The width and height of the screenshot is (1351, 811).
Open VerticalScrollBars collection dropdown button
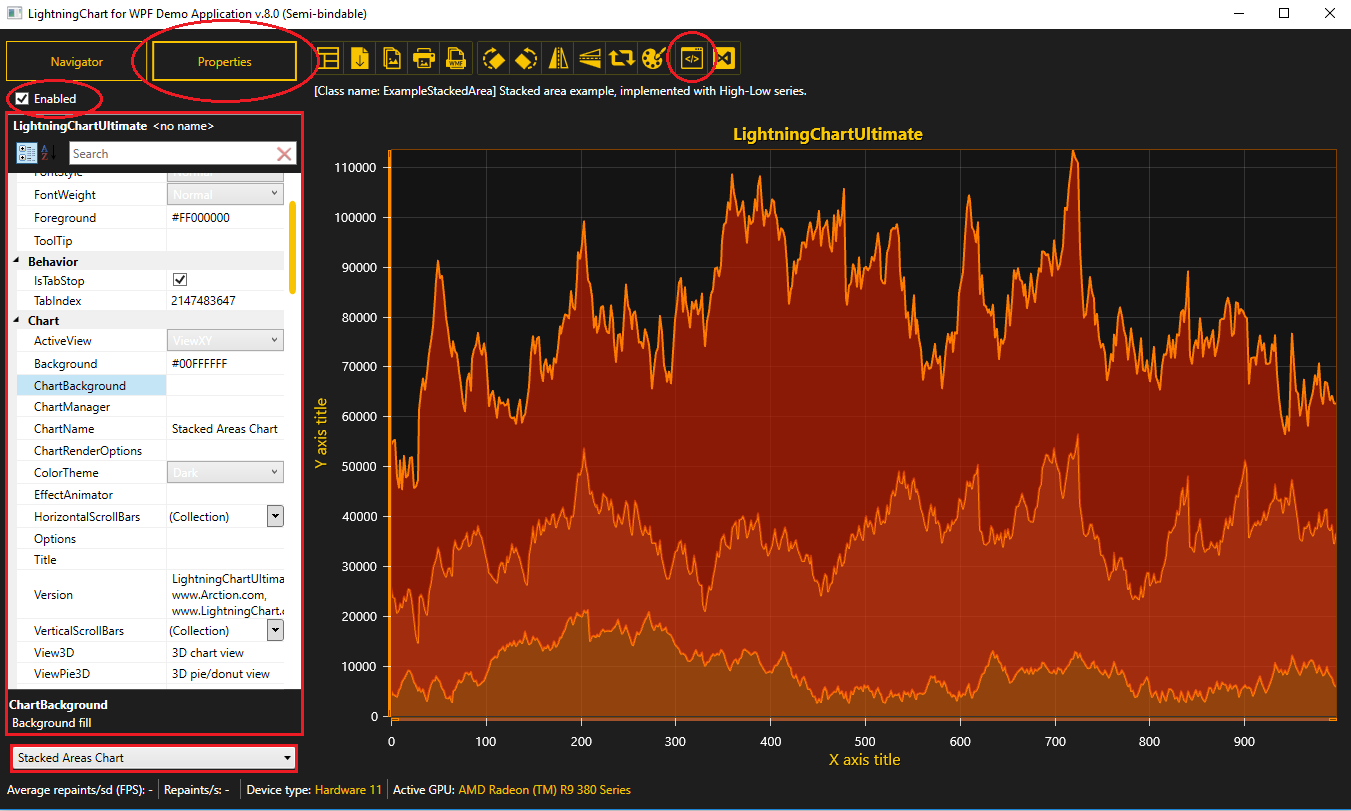click(275, 630)
